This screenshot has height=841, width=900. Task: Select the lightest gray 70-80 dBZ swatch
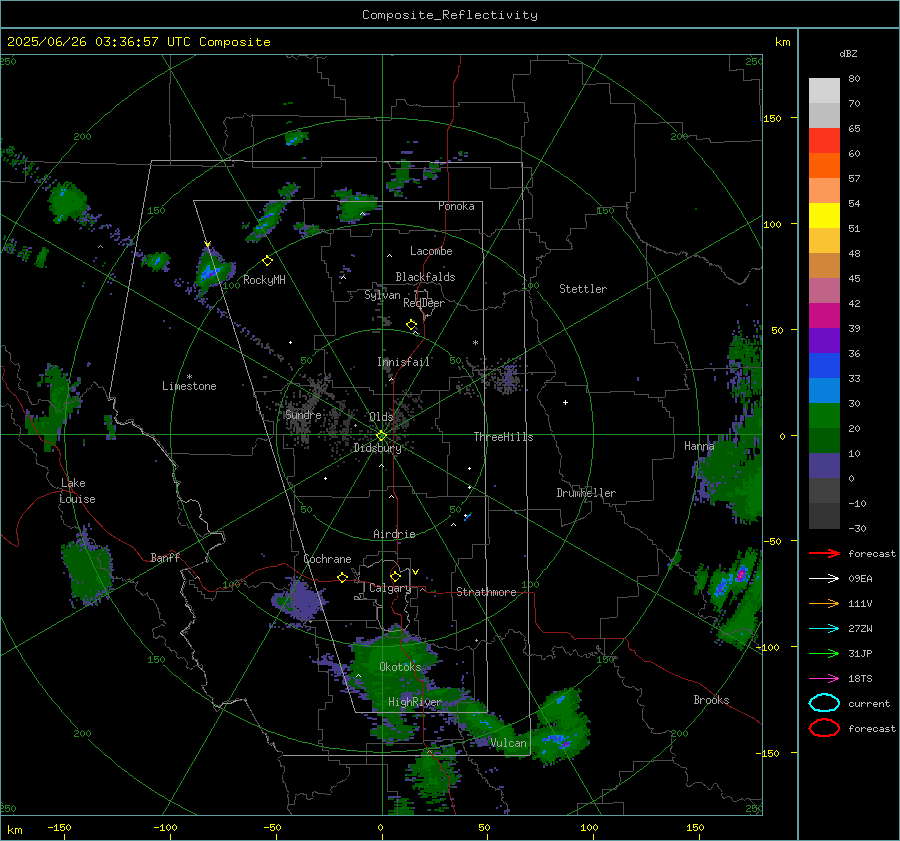coord(824,91)
